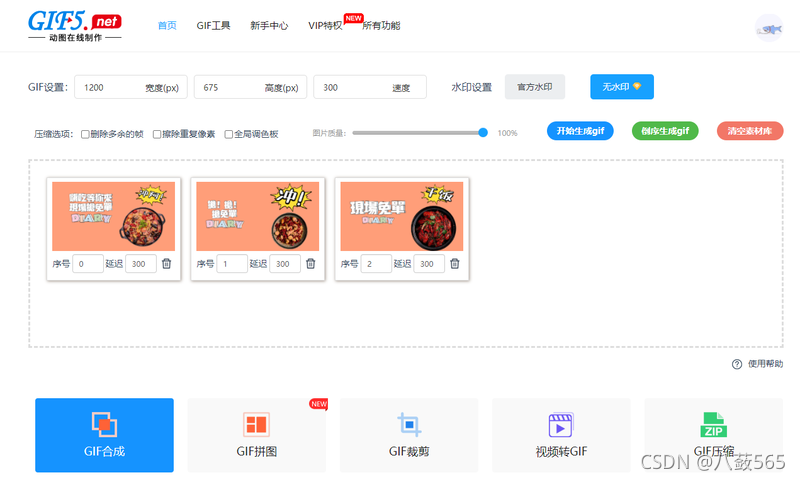
Task: Open GIF工具 navigation menu
Action: pos(213,26)
